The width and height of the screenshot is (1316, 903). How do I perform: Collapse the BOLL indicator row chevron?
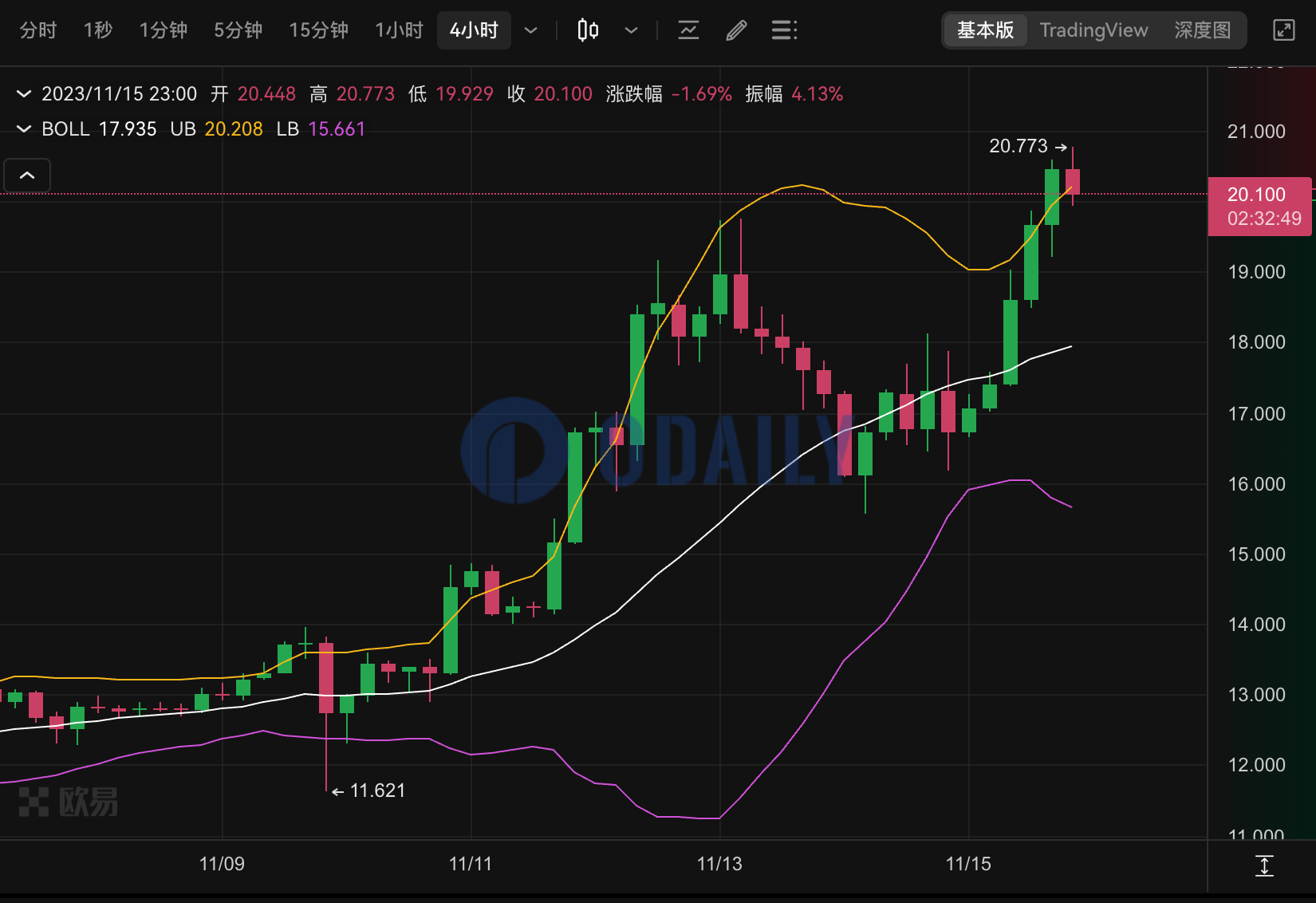coord(24,129)
